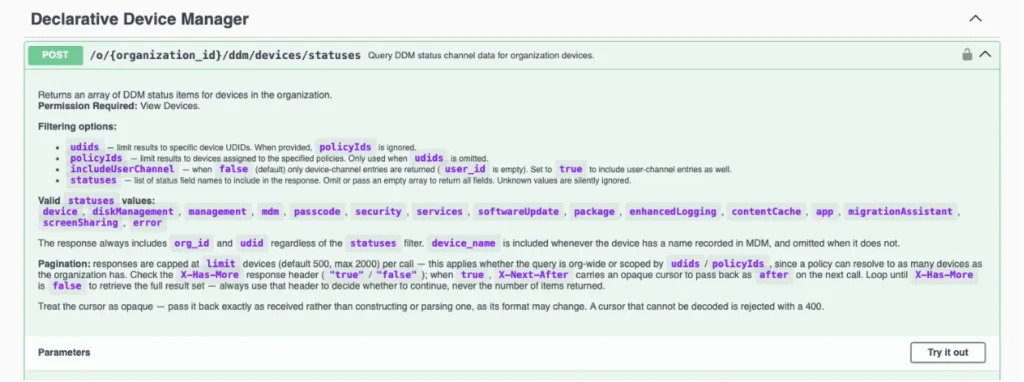Click the authorization lock icon
Image resolution: width=1024 pixels, height=382 pixels.
click(x=967, y=55)
